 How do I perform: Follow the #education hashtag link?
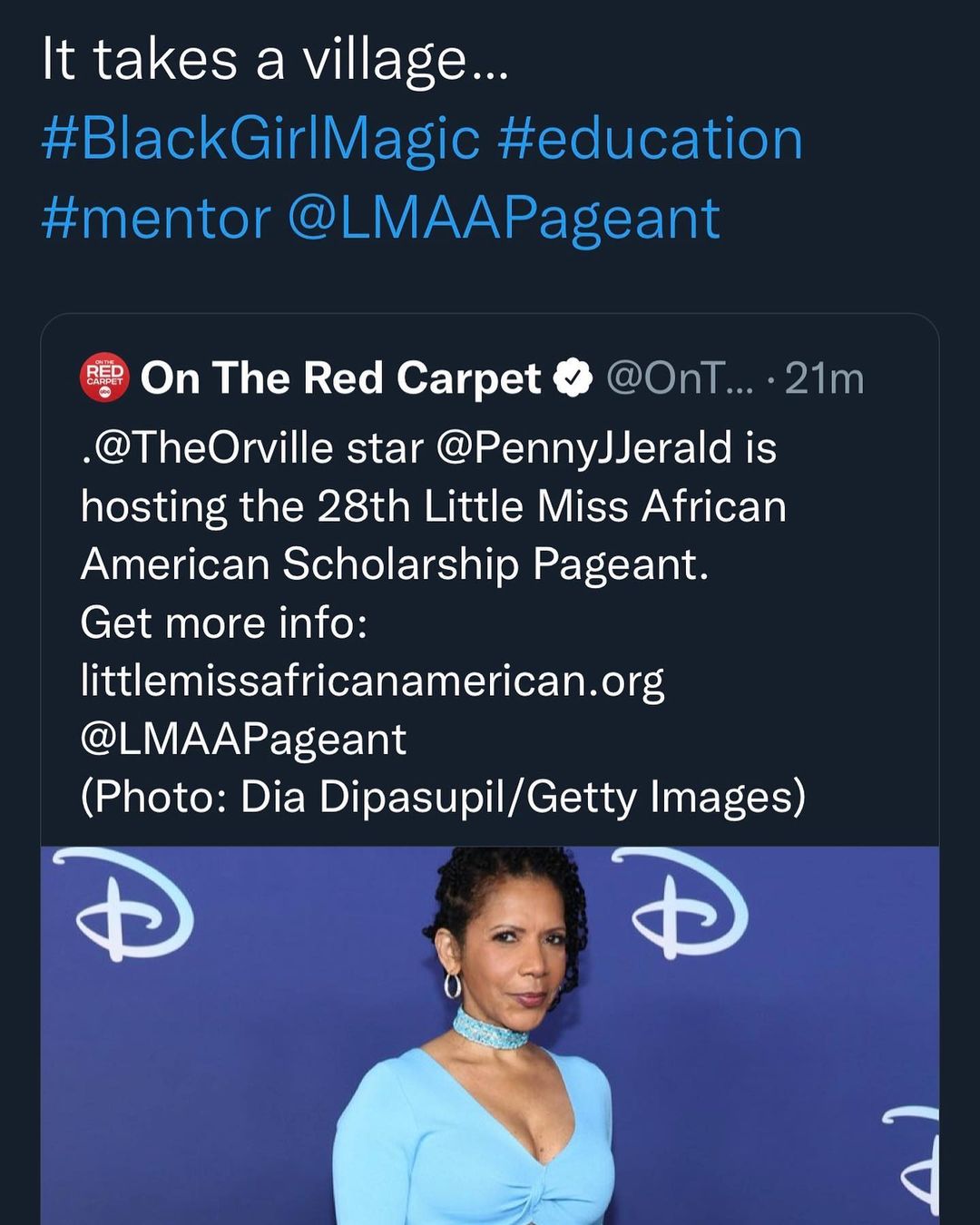point(650,139)
